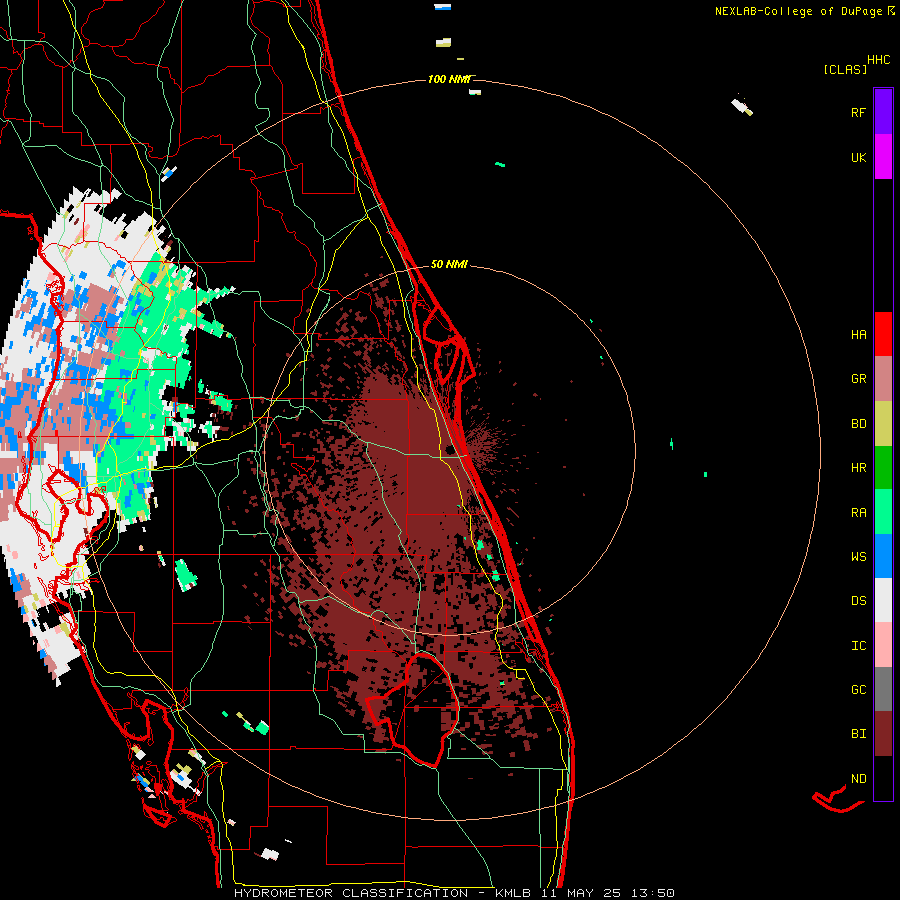Select the IC light pink legend swatch
The image size is (900, 900).
point(883,645)
